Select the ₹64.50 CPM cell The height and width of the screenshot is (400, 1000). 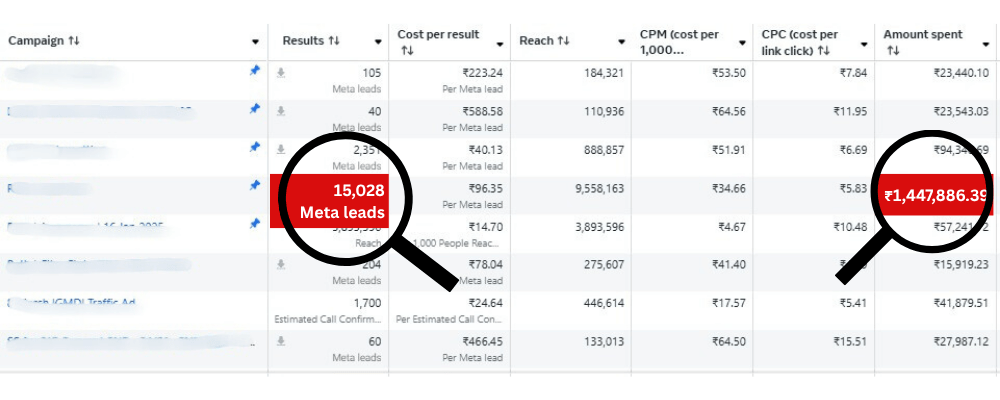[x=729, y=341]
